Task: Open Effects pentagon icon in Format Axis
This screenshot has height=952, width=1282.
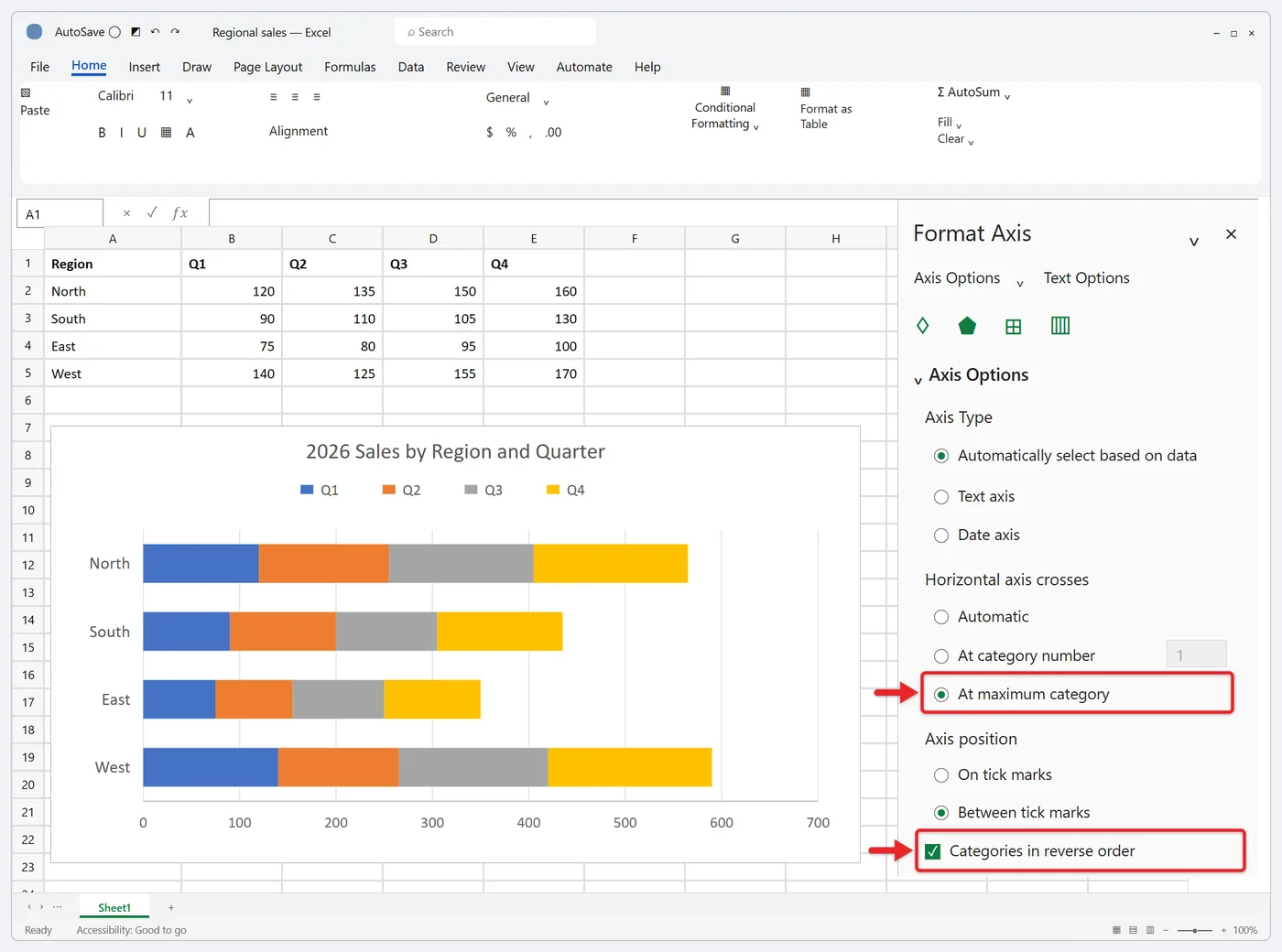Action: pos(967,326)
